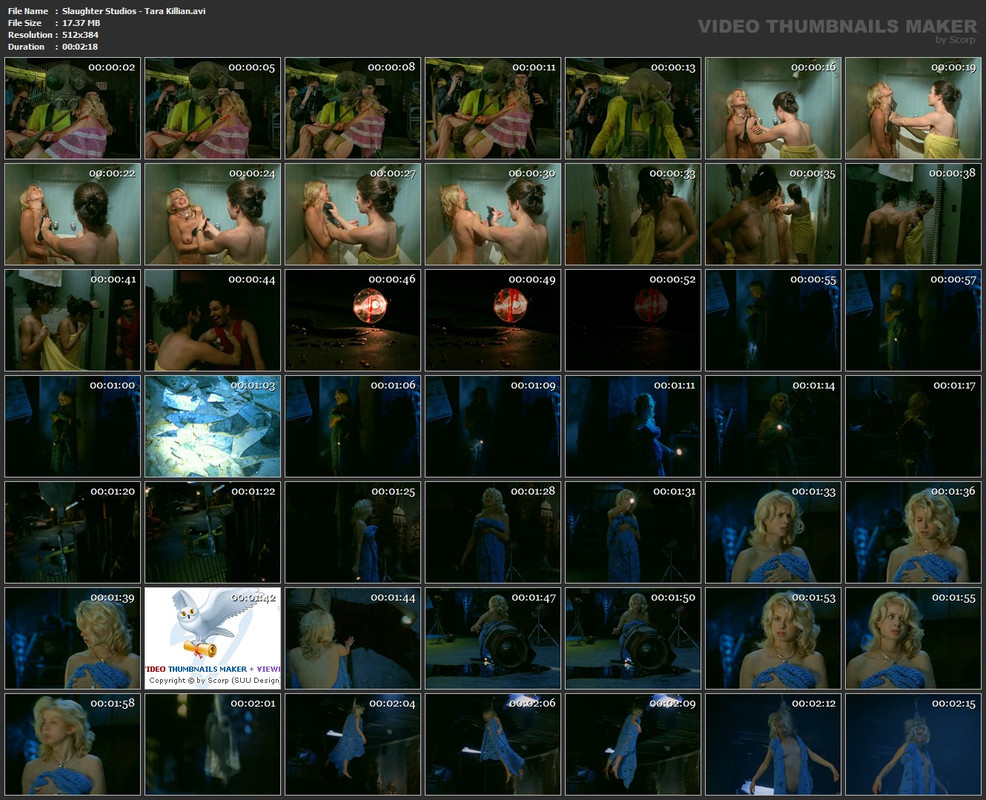The image size is (986, 800).
Task: Click the frame stamped 00:00:16
Action: (773, 108)
